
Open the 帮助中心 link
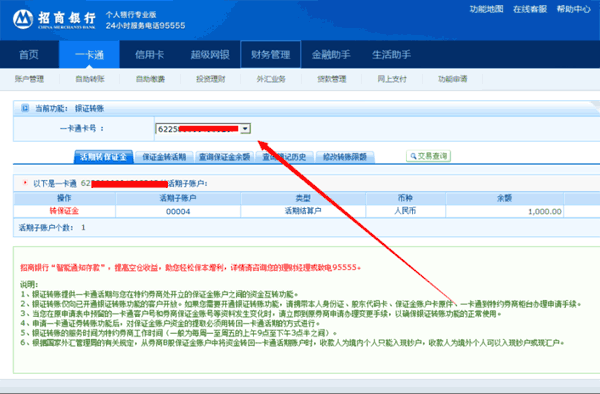(x=573, y=9)
